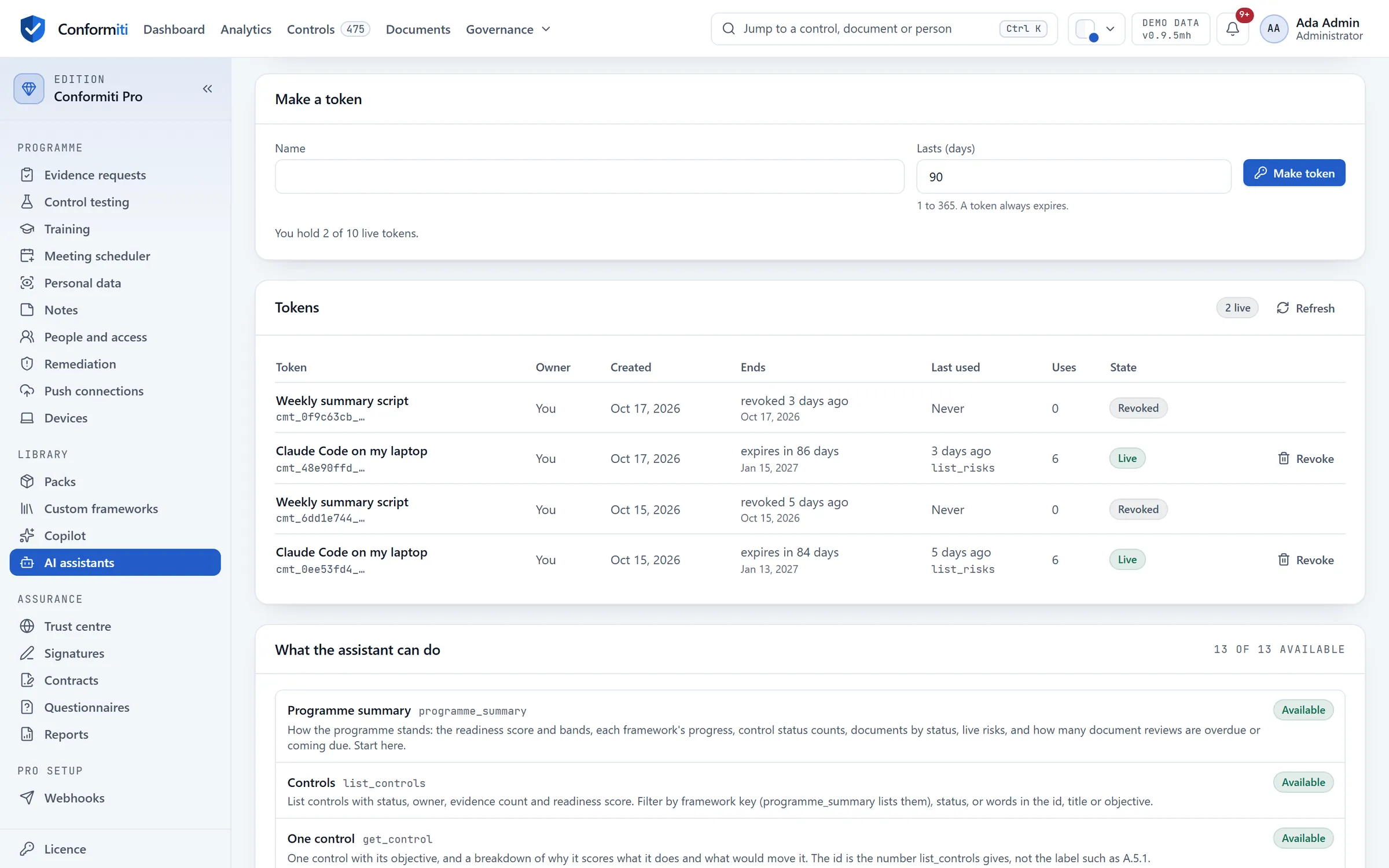Focus the token Name field
1389x868 pixels.
[589, 176]
